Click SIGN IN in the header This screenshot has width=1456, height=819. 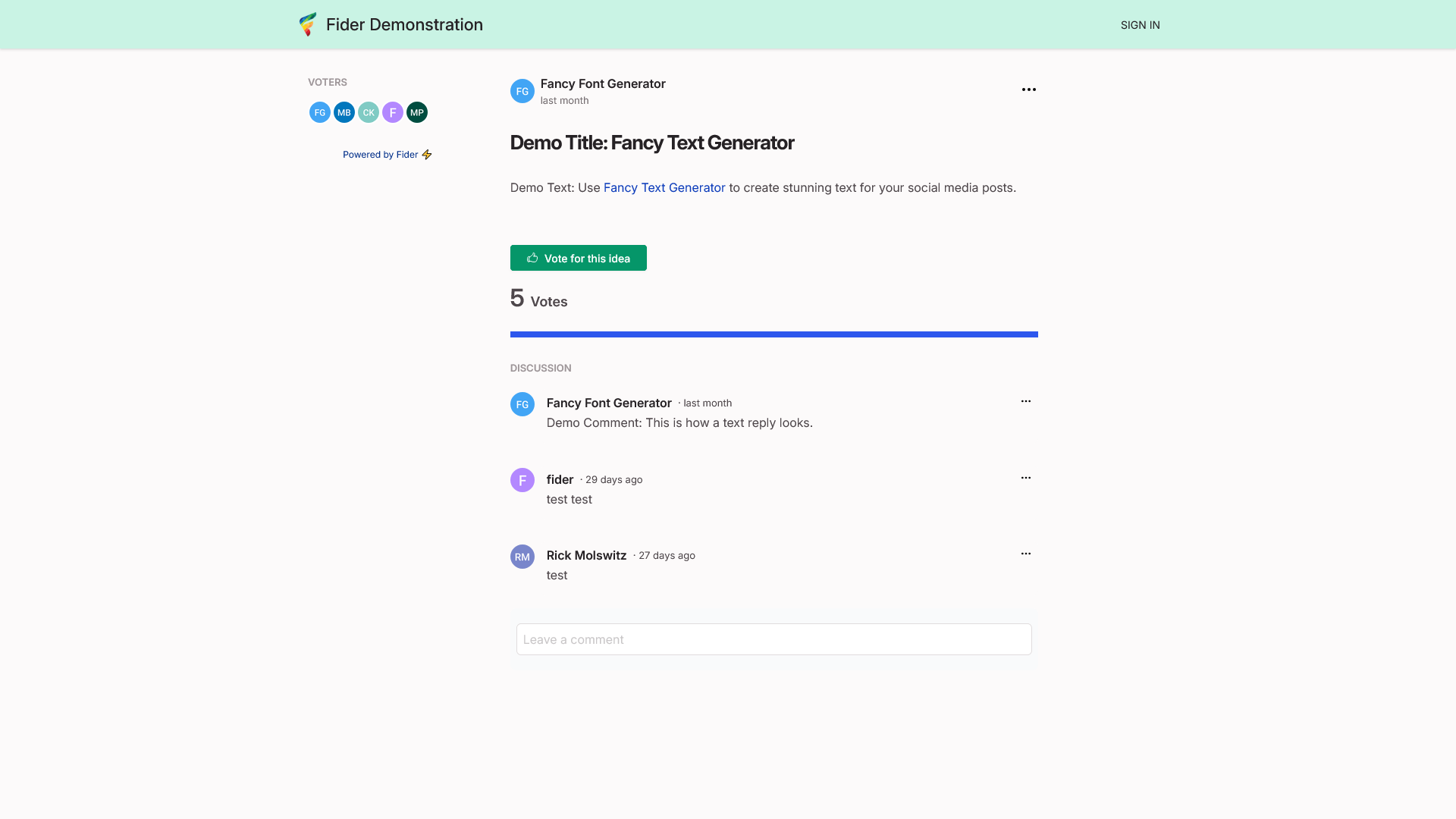pos(1141,25)
